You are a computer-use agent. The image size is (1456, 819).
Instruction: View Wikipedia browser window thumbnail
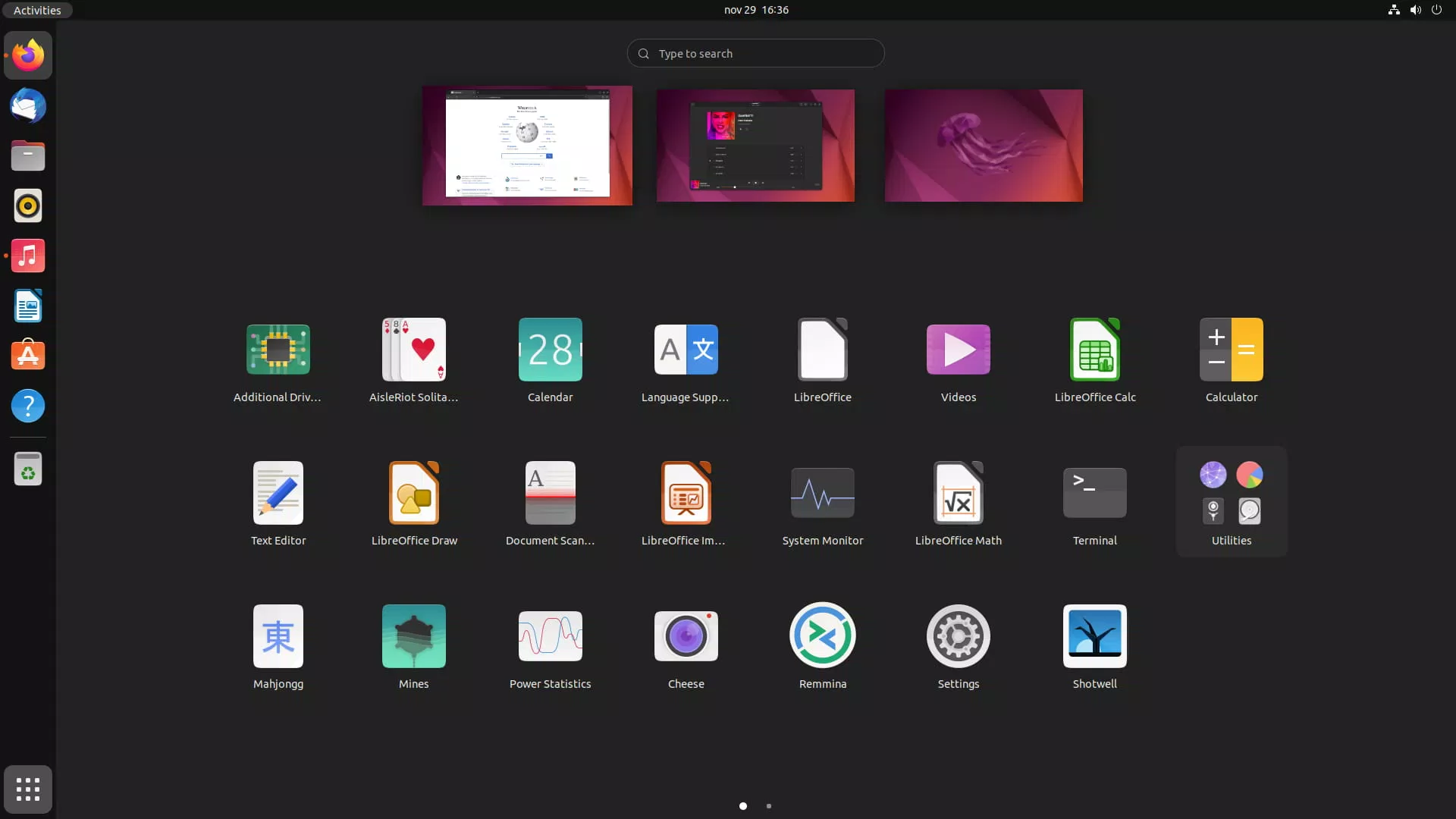pos(527,145)
